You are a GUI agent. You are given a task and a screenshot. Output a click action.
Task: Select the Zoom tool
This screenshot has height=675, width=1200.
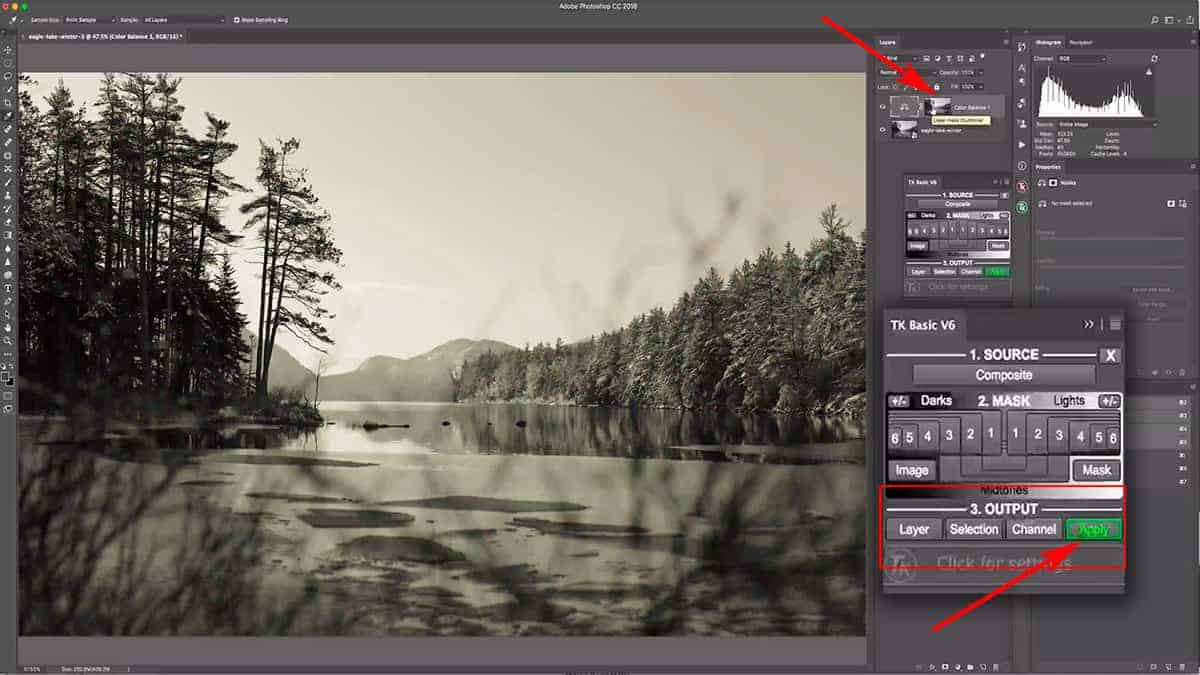[9, 341]
